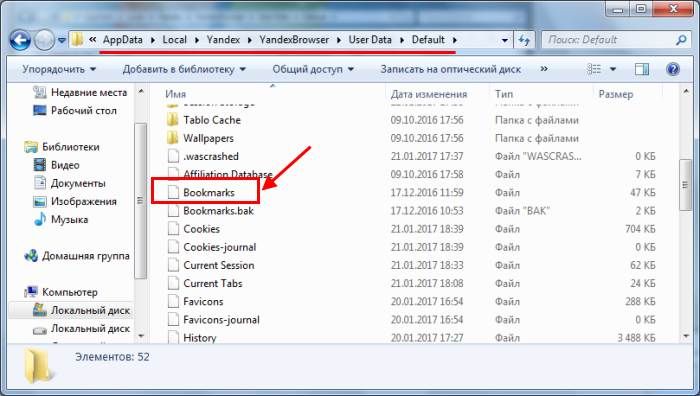Click Записать на оптический диск

click(x=450, y=69)
